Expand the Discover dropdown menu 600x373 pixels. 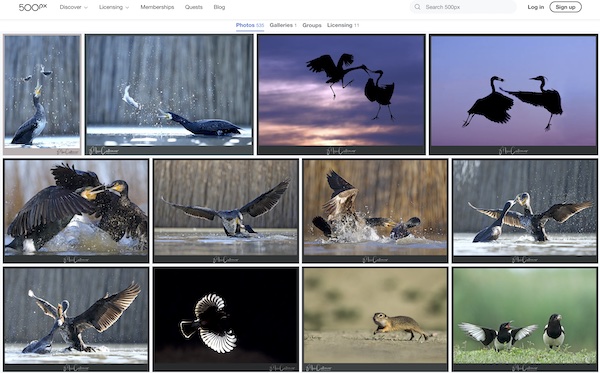coord(73,7)
